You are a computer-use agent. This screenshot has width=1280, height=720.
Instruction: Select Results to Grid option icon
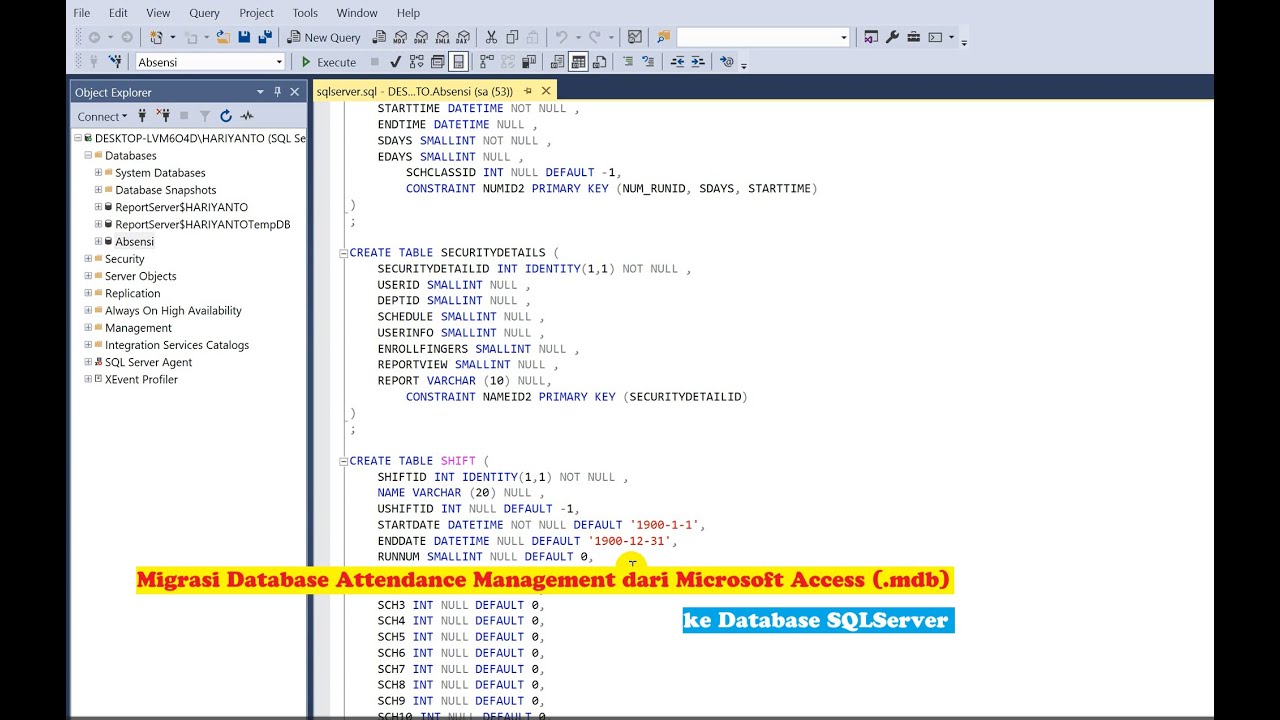click(578, 62)
